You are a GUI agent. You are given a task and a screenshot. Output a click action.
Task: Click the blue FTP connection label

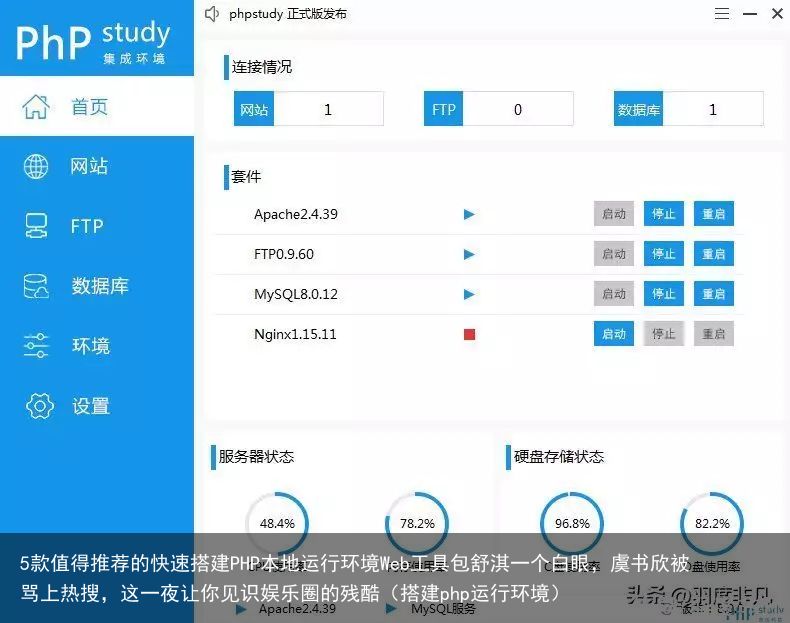[x=443, y=109]
